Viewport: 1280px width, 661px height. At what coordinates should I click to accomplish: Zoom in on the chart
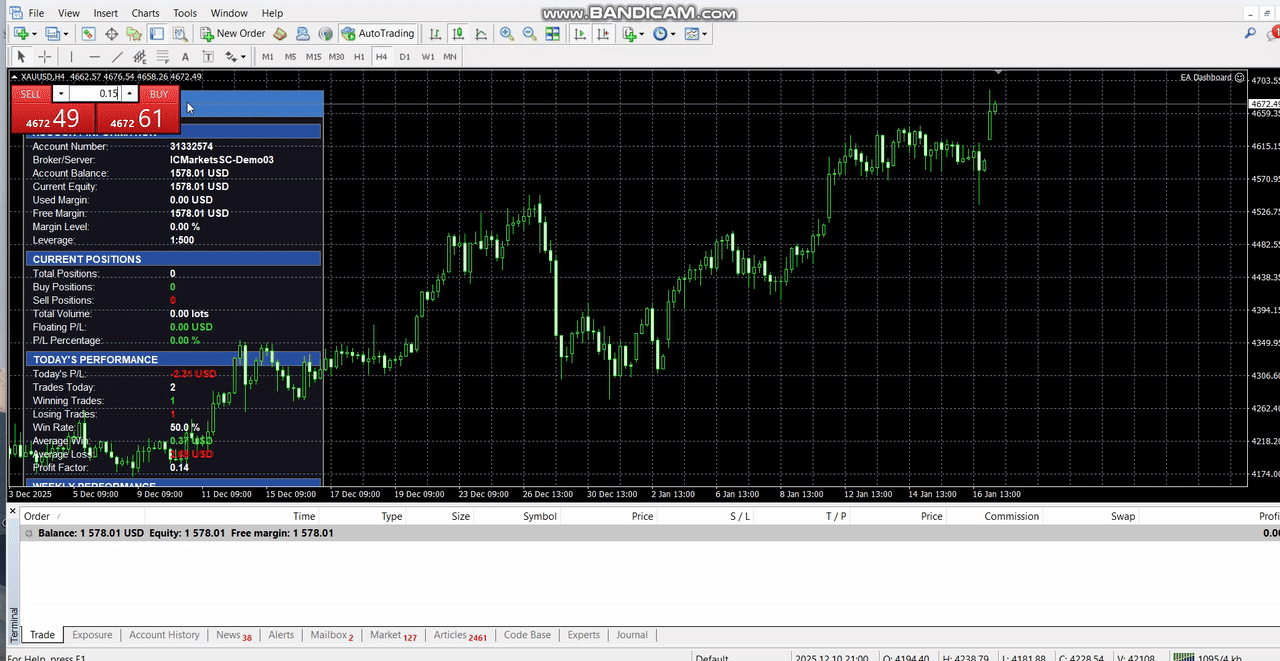[x=504, y=33]
